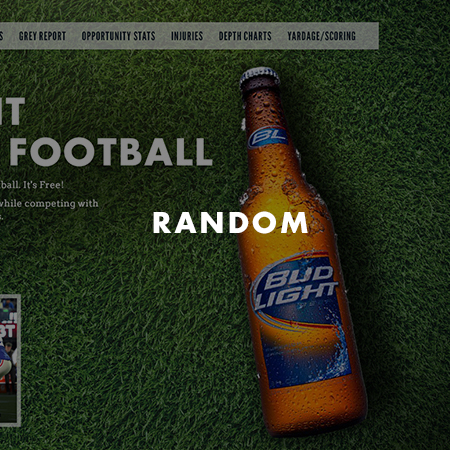Click the FOOTBALL headline text

click(x=111, y=152)
